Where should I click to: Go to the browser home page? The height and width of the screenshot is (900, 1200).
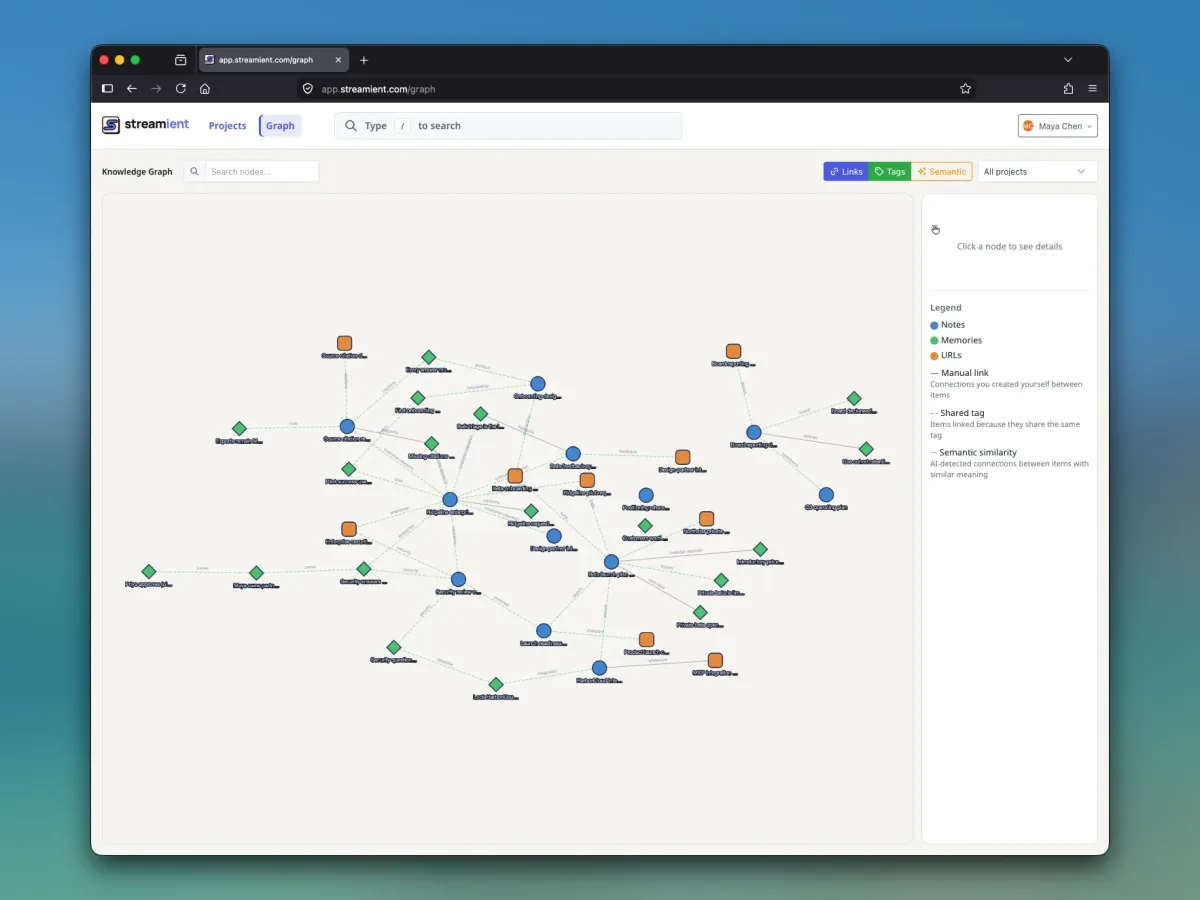click(x=205, y=88)
